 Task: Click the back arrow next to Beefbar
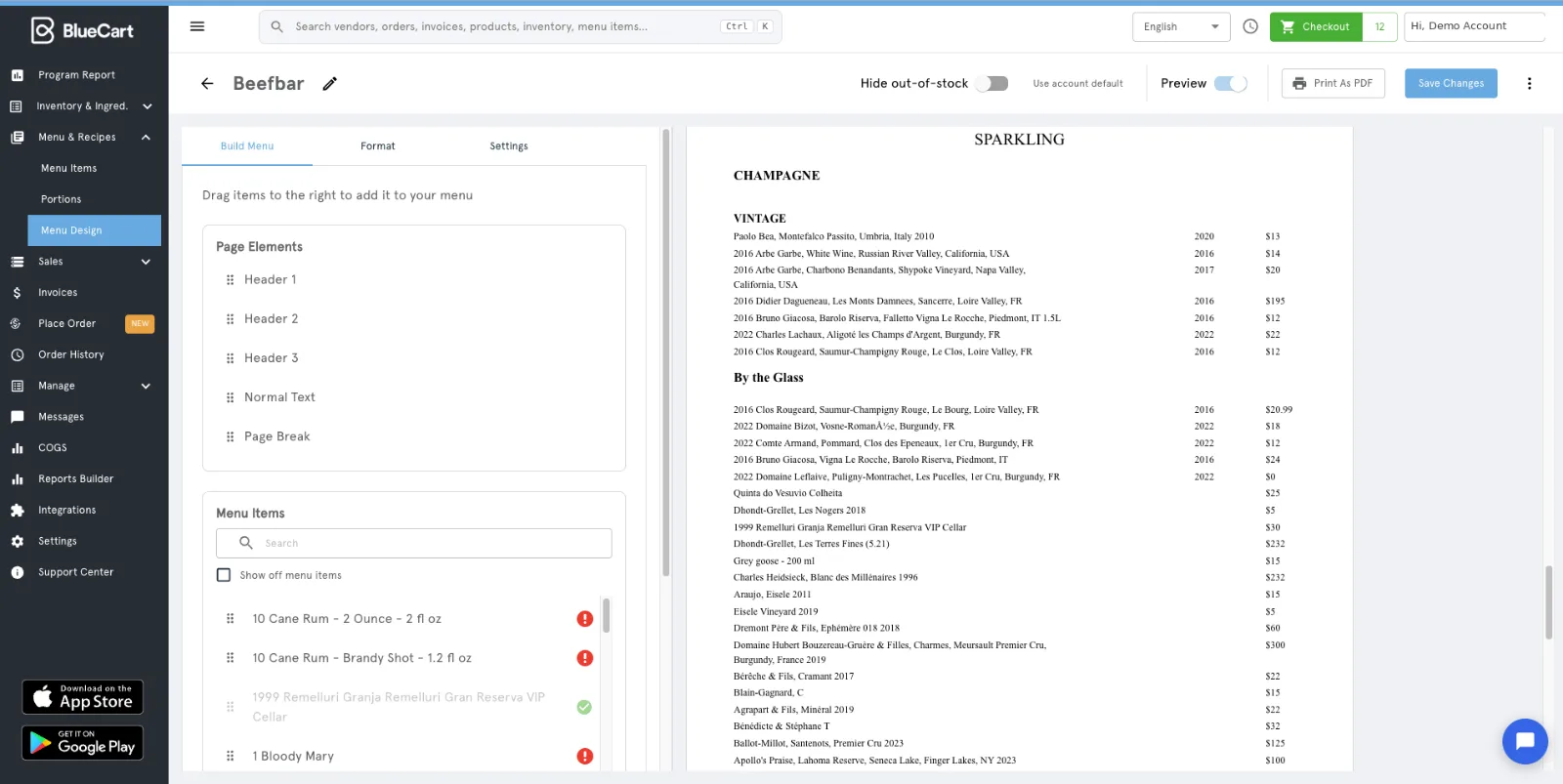(207, 83)
